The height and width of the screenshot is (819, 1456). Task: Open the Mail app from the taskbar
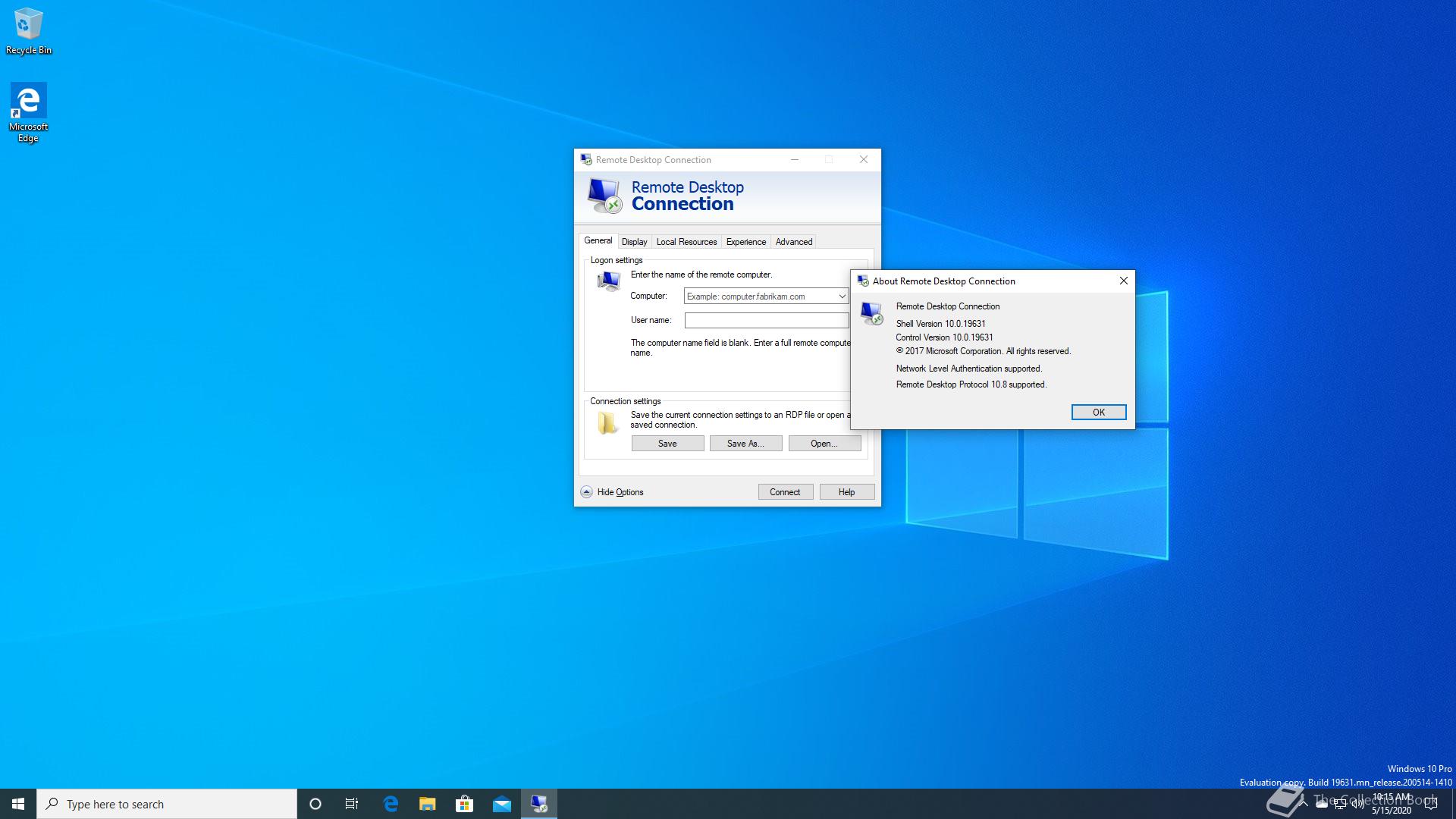point(502,804)
